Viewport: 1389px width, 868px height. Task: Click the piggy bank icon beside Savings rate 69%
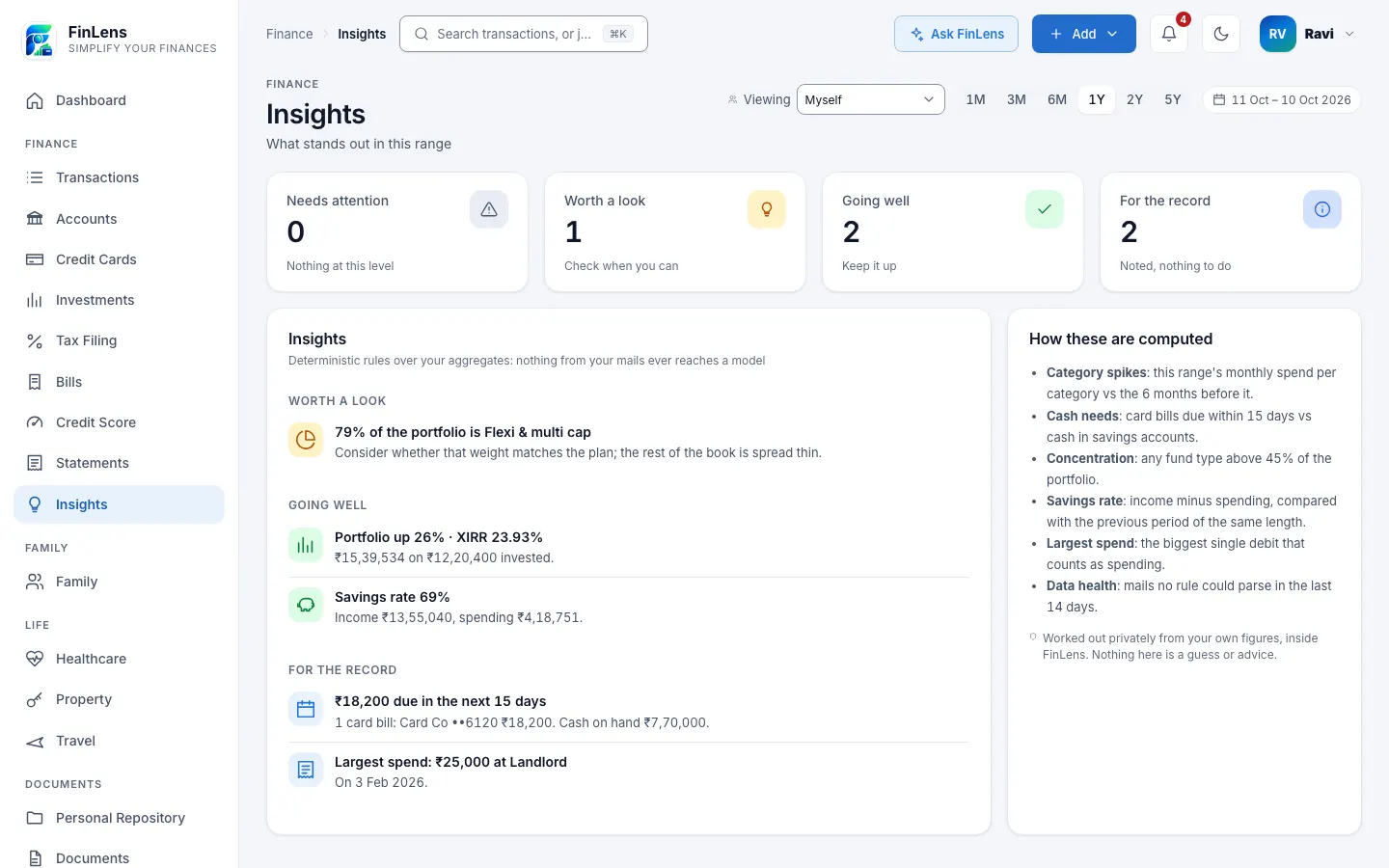click(x=306, y=605)
